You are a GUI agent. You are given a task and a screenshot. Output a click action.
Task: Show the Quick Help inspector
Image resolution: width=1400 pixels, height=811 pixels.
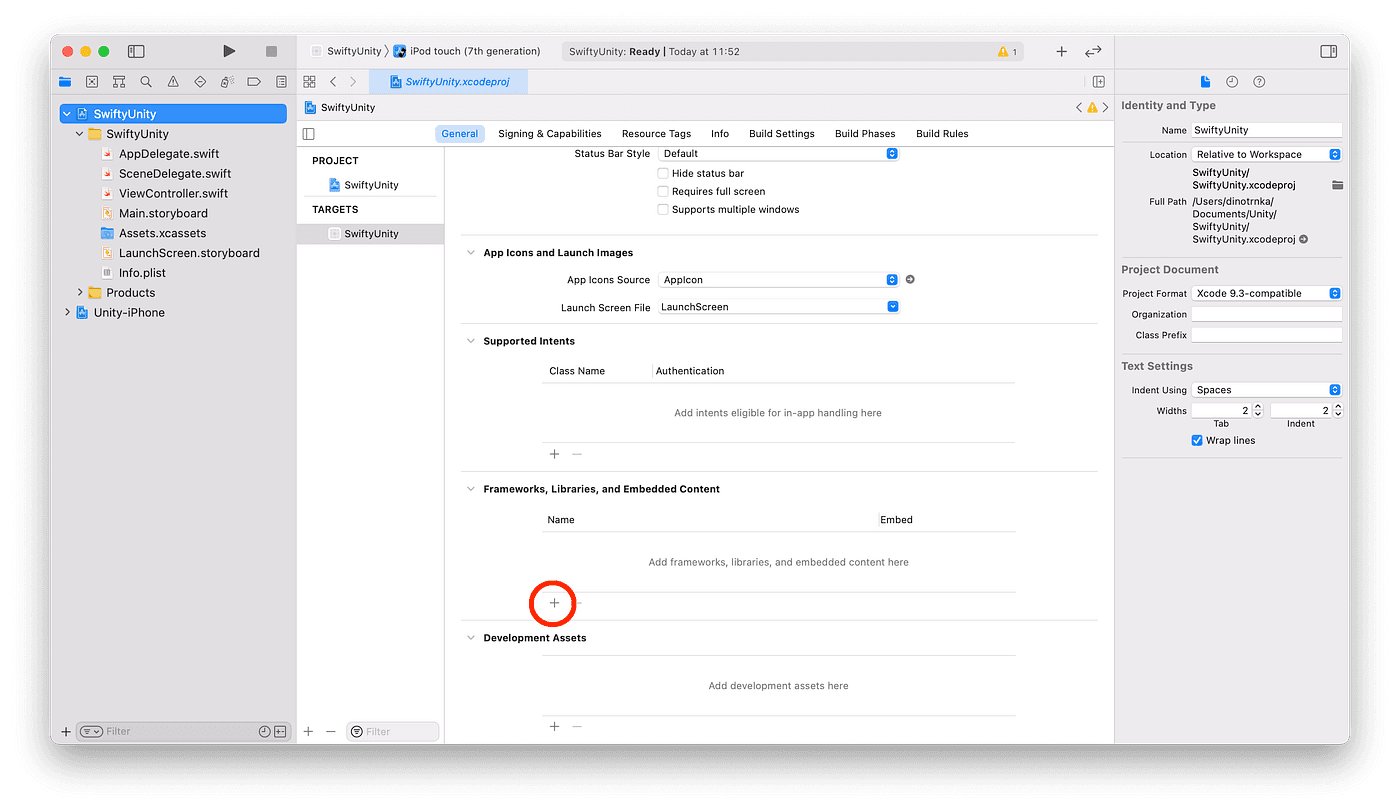click(x=1259, y=82)
